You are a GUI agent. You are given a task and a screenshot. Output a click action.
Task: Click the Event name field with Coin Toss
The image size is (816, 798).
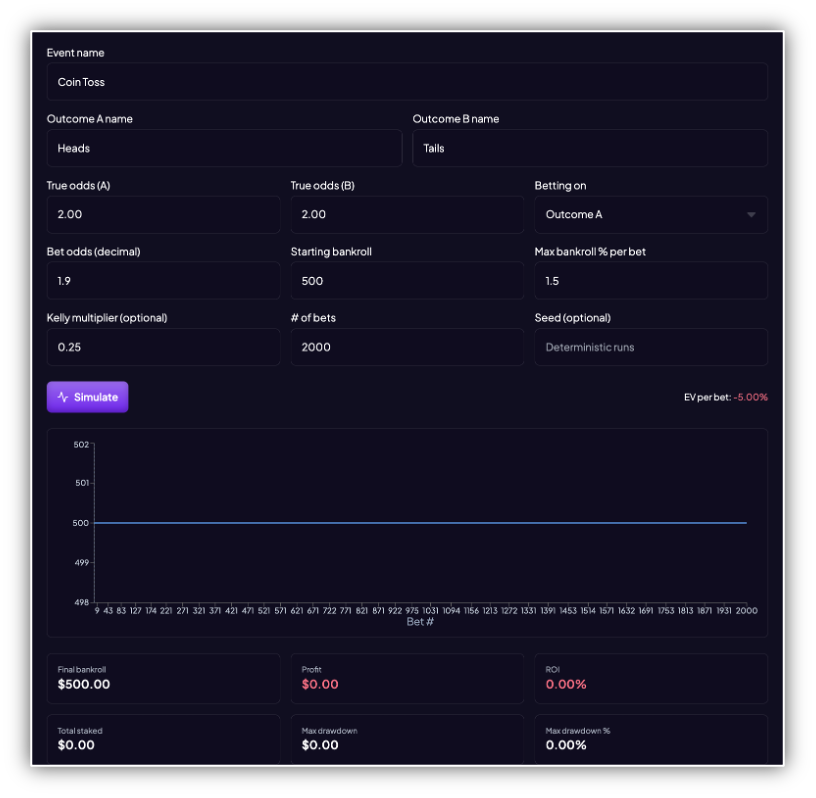[x=407, y=82]
